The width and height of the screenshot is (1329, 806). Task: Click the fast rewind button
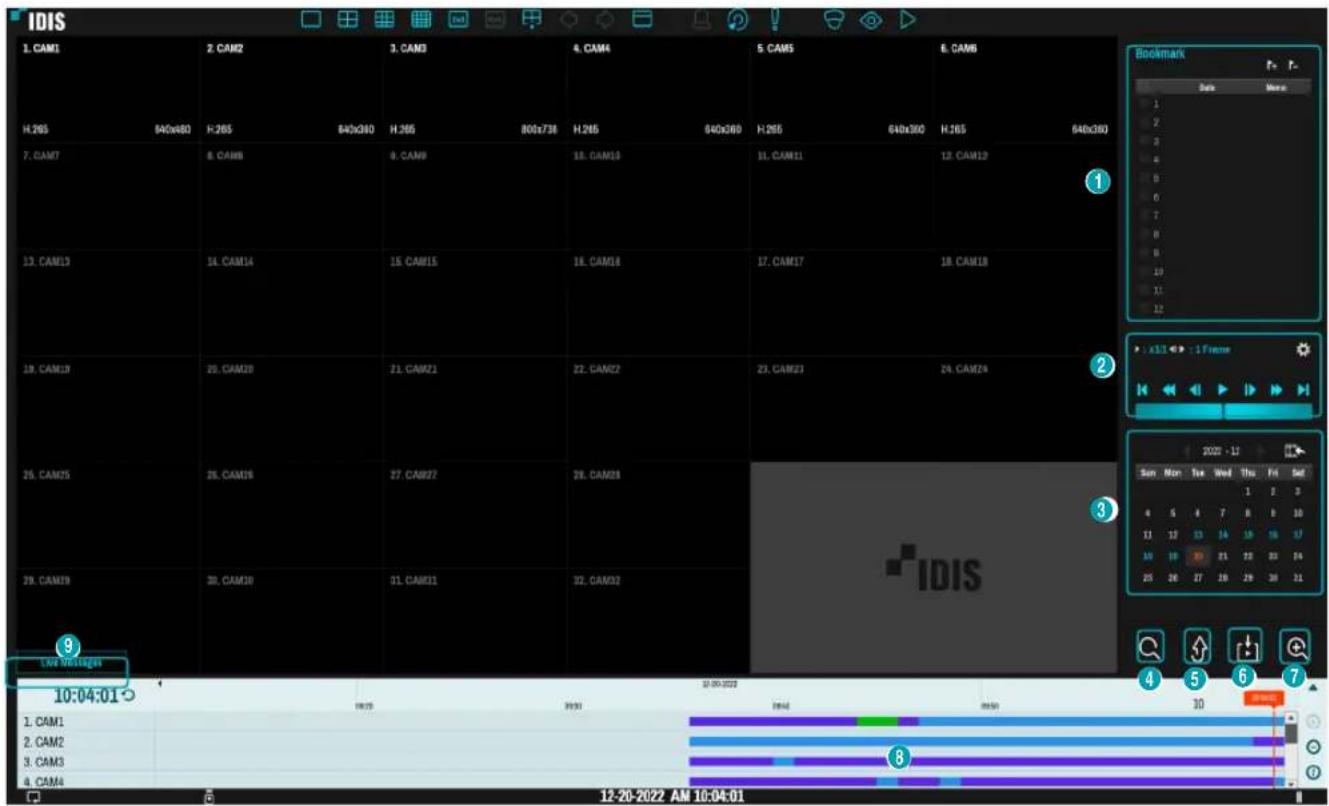coord(1168,390)
